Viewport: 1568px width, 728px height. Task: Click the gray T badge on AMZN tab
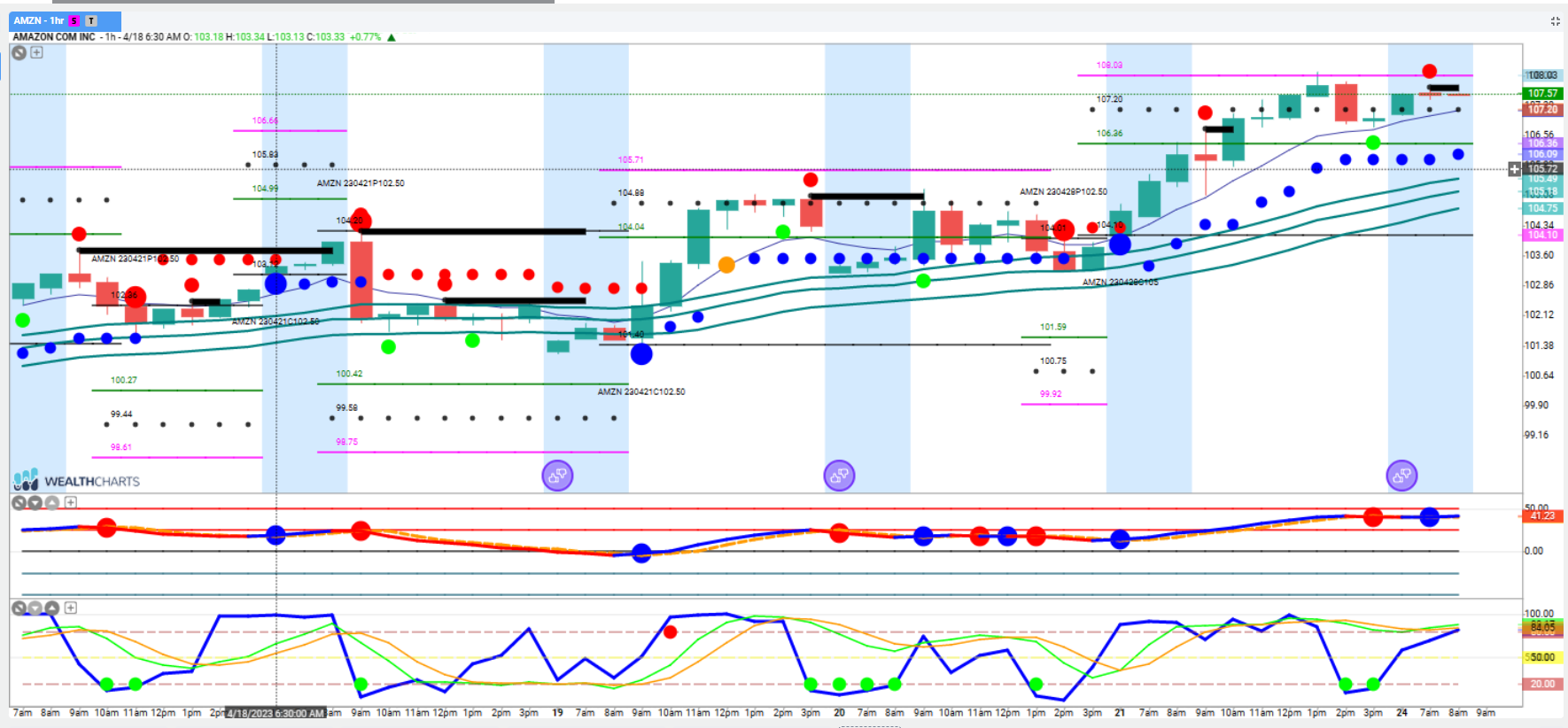click(91, 20)
